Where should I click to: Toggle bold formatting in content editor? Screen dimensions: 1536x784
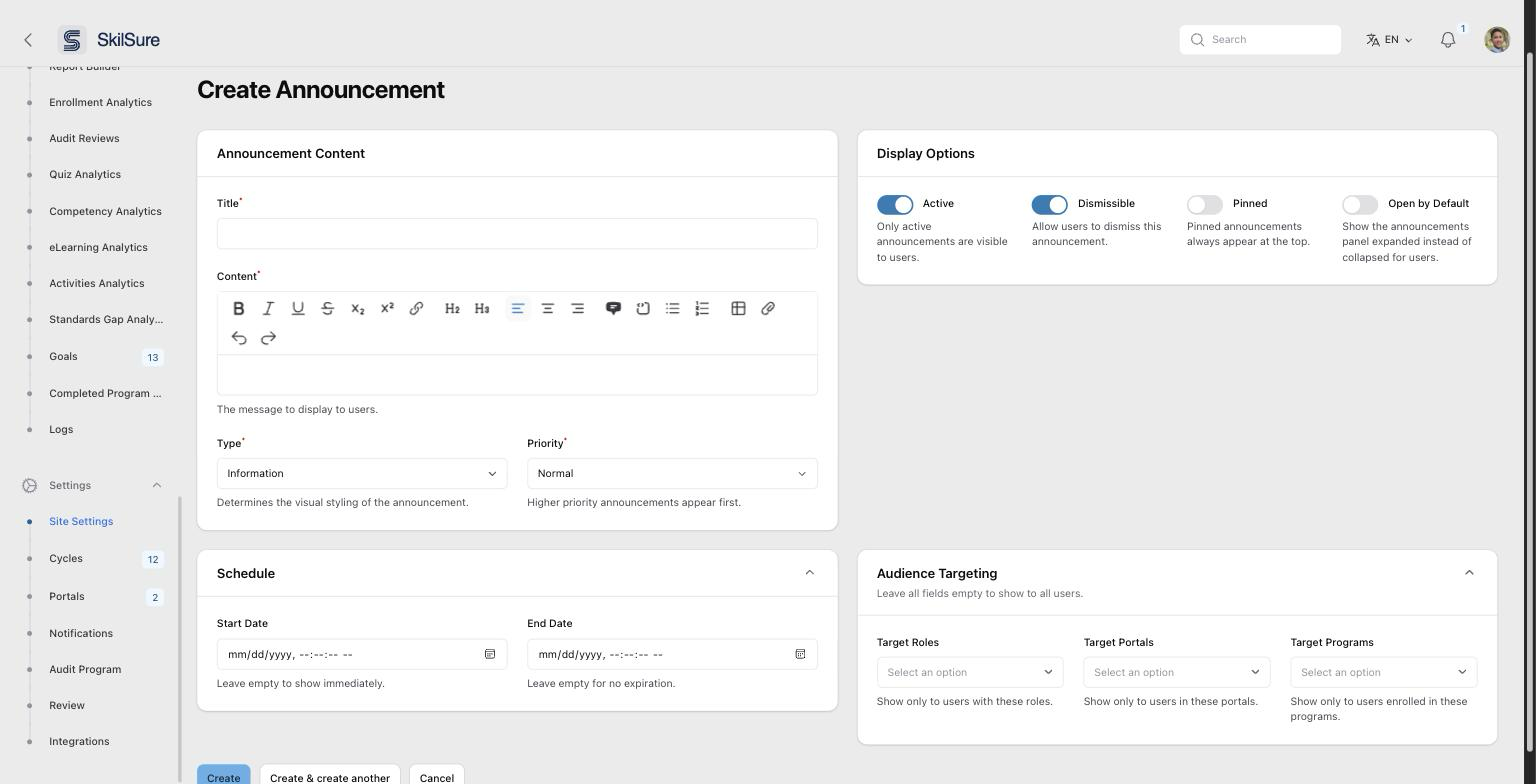tap(238, 308)
